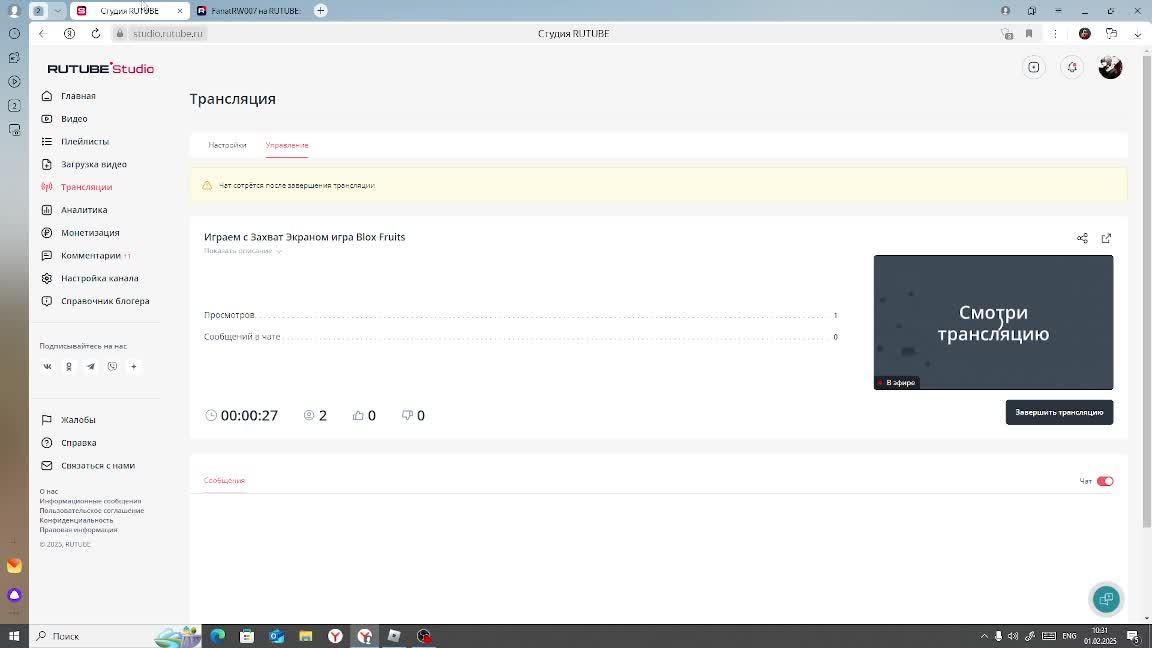Open a new browser tab
The width and height of the screenshot is (1152, 648).
point(320,10)
